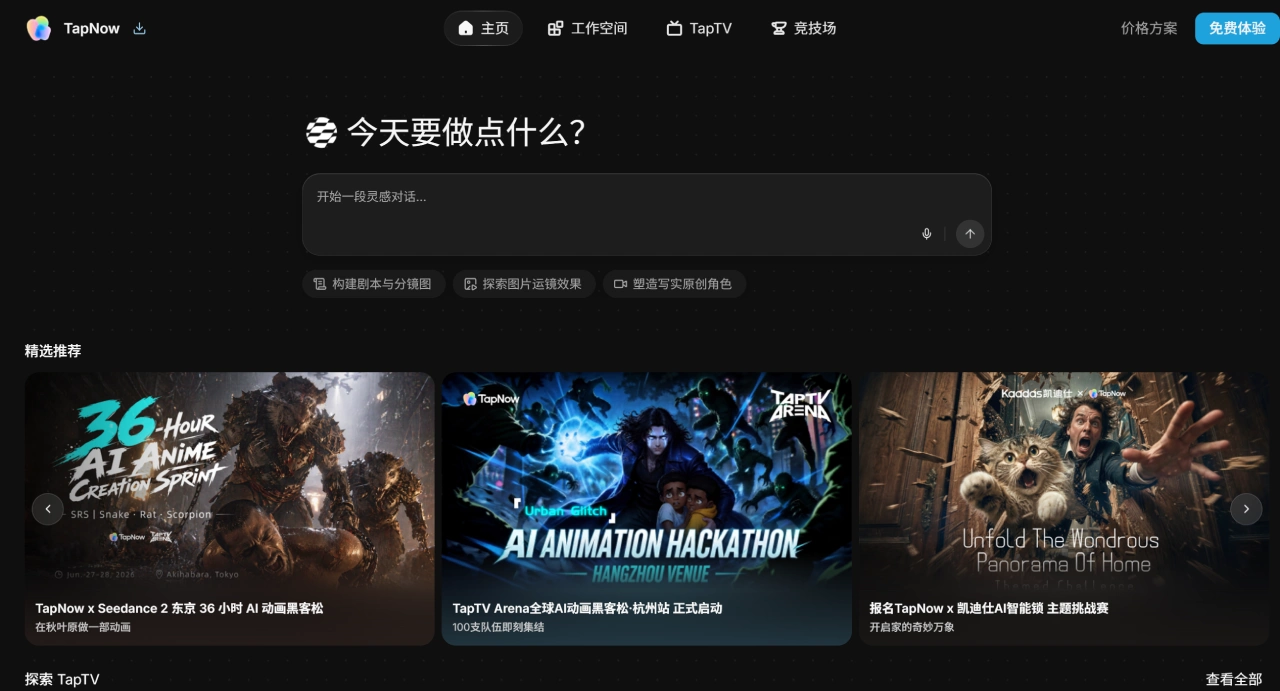Click the subtitle 100支队伍即刻集结
The height and width of the screenshot is (691, 1280).
(x=498, y=627)
